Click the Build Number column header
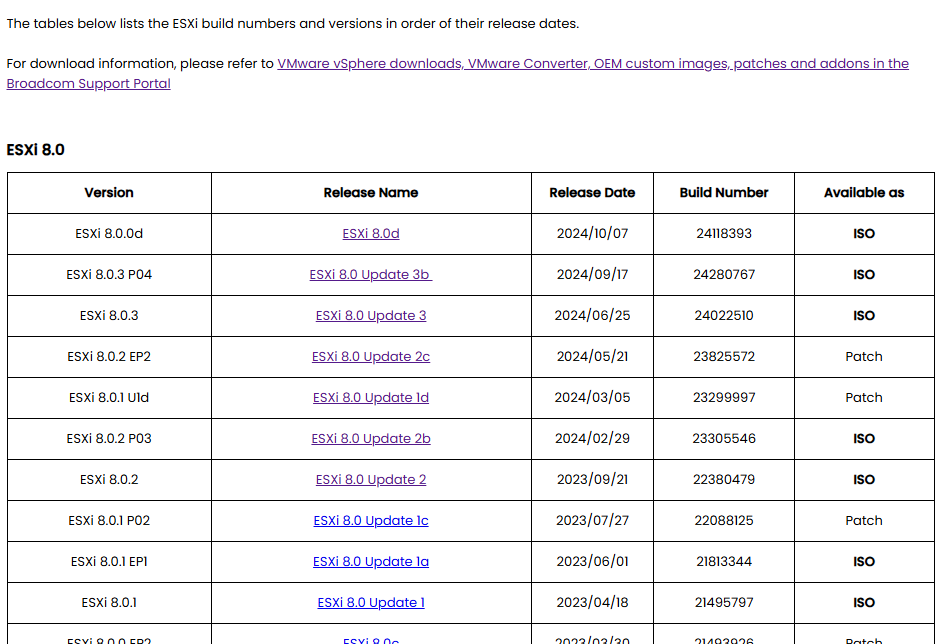Viewport: 943px width, 644px height. click(723, 193)
